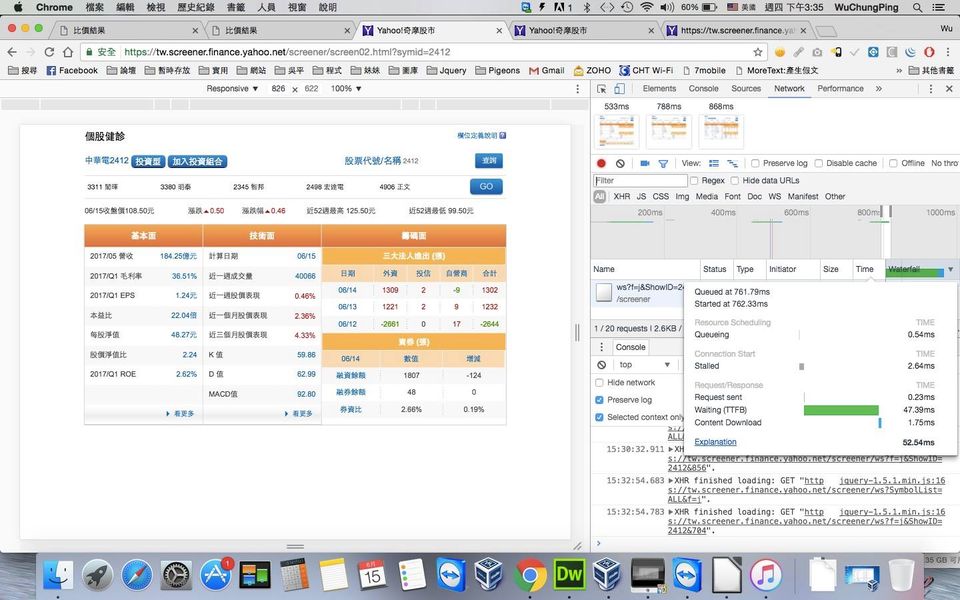Select the XHR request type filter
This screenshot has width=960, height=600.
[621, 197]
